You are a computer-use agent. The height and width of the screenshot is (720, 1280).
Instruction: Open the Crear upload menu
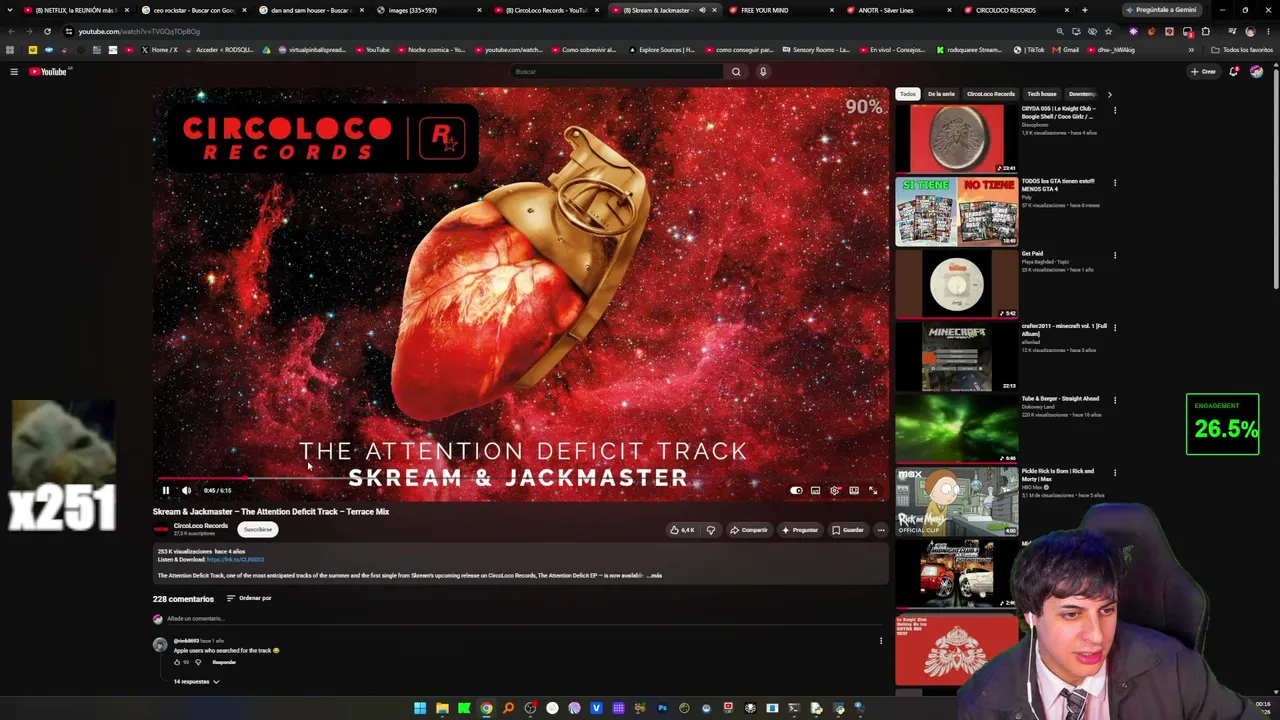(x=1203, y=71)
